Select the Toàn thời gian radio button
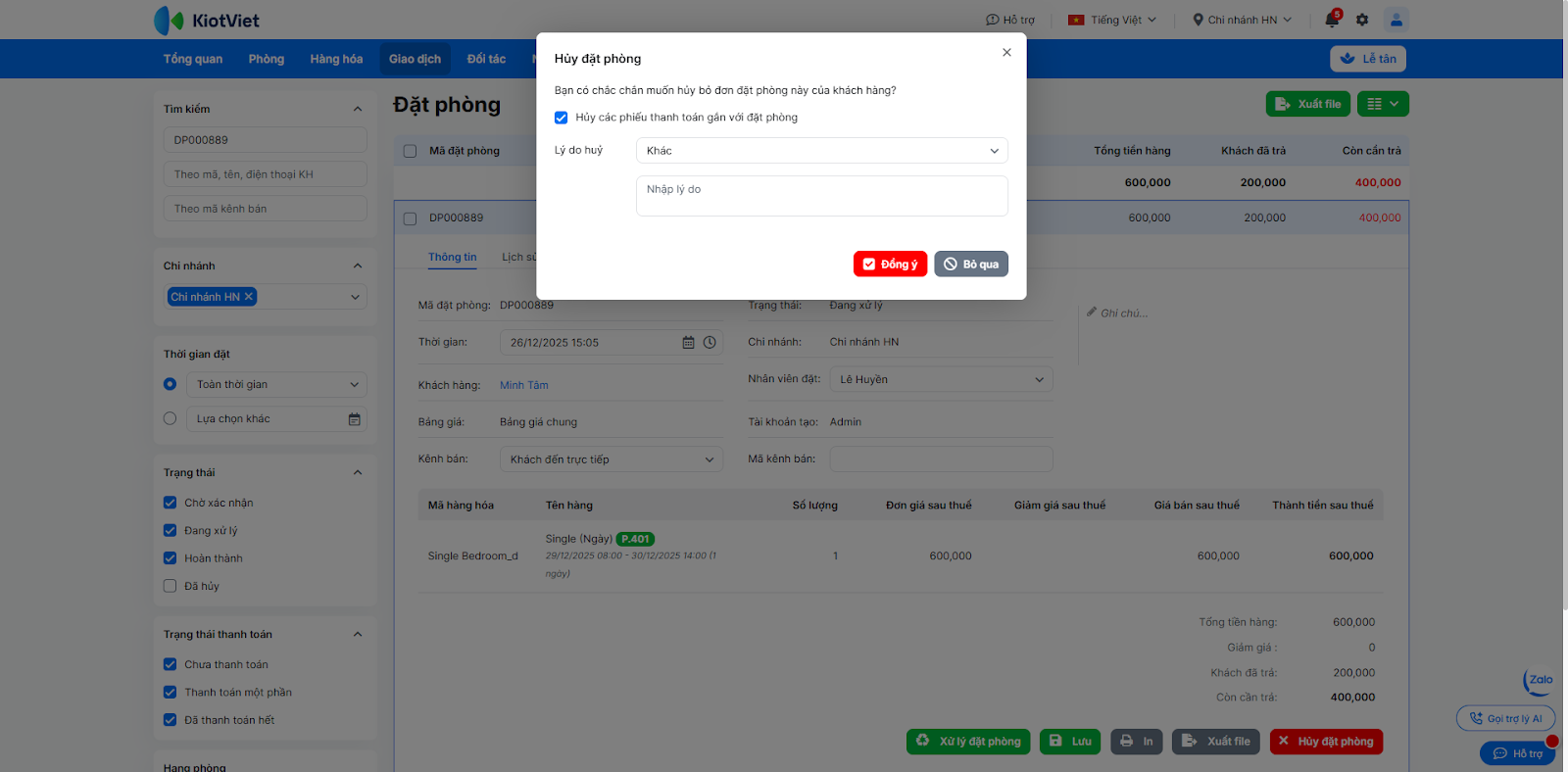Screen dimensions: 1568x772 171,384
